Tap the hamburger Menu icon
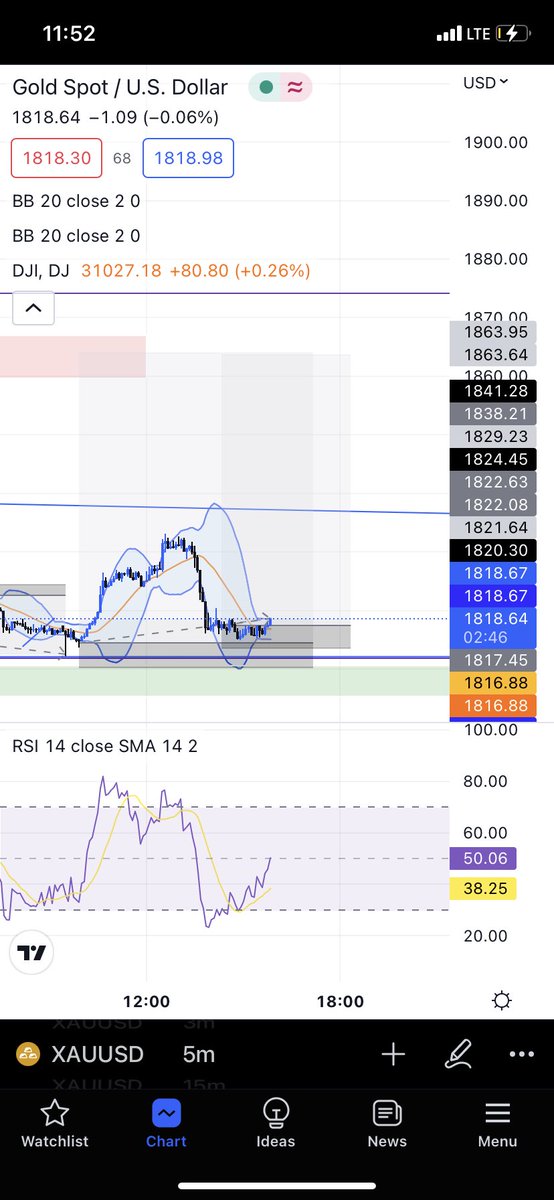This screenshot has height=1200, width=554. (497, 1113)
